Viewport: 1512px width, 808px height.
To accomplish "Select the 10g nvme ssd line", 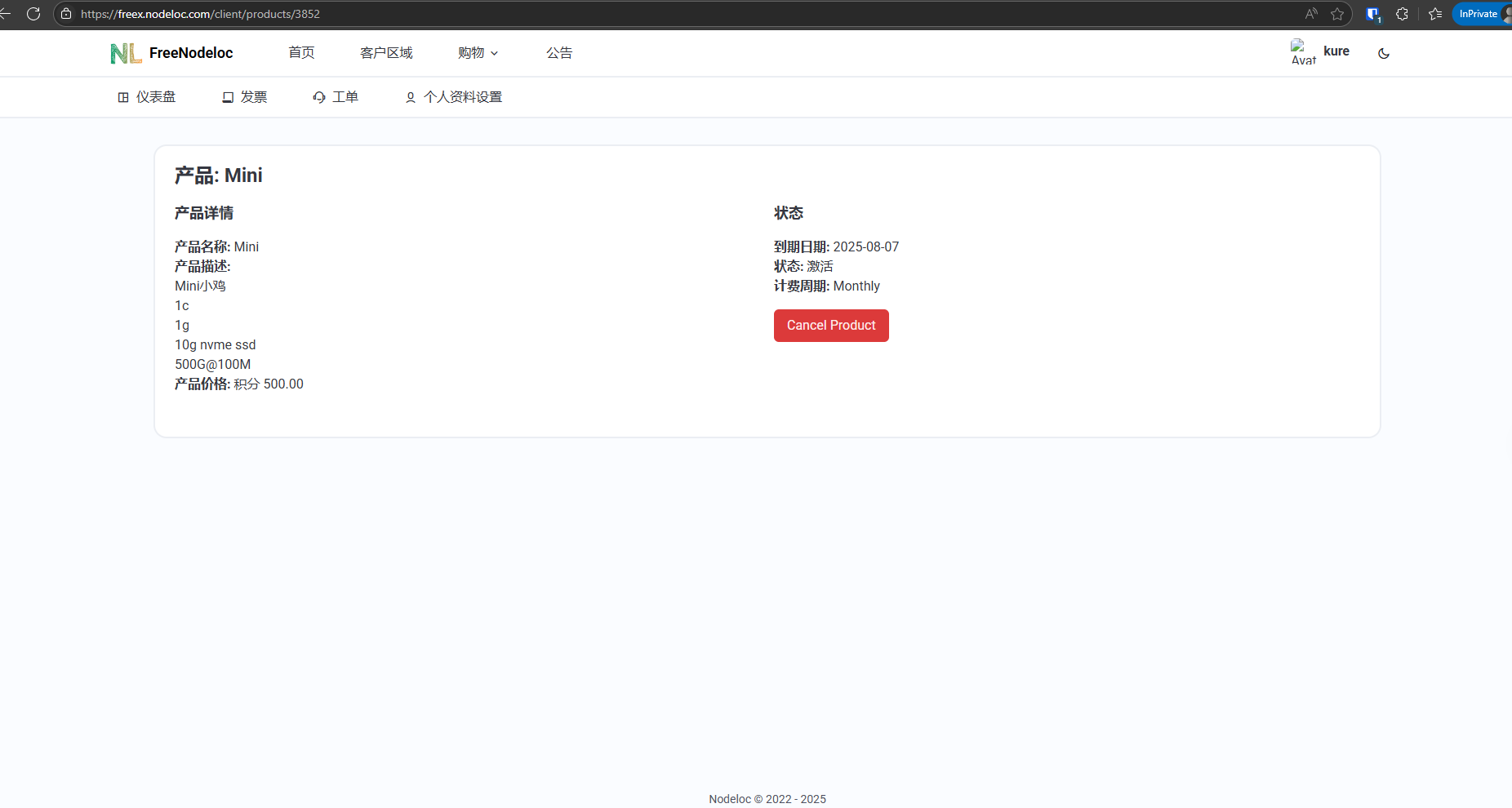I will pos(216,344).
